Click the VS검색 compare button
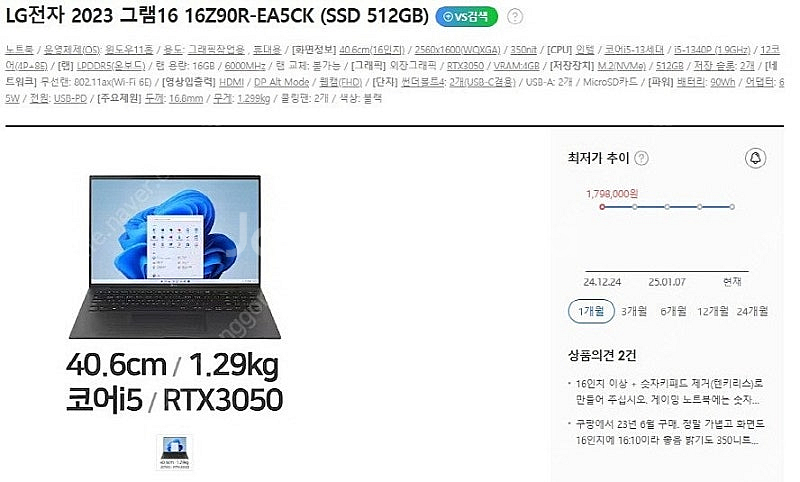 pyautogui.click(x=466, y=17)
